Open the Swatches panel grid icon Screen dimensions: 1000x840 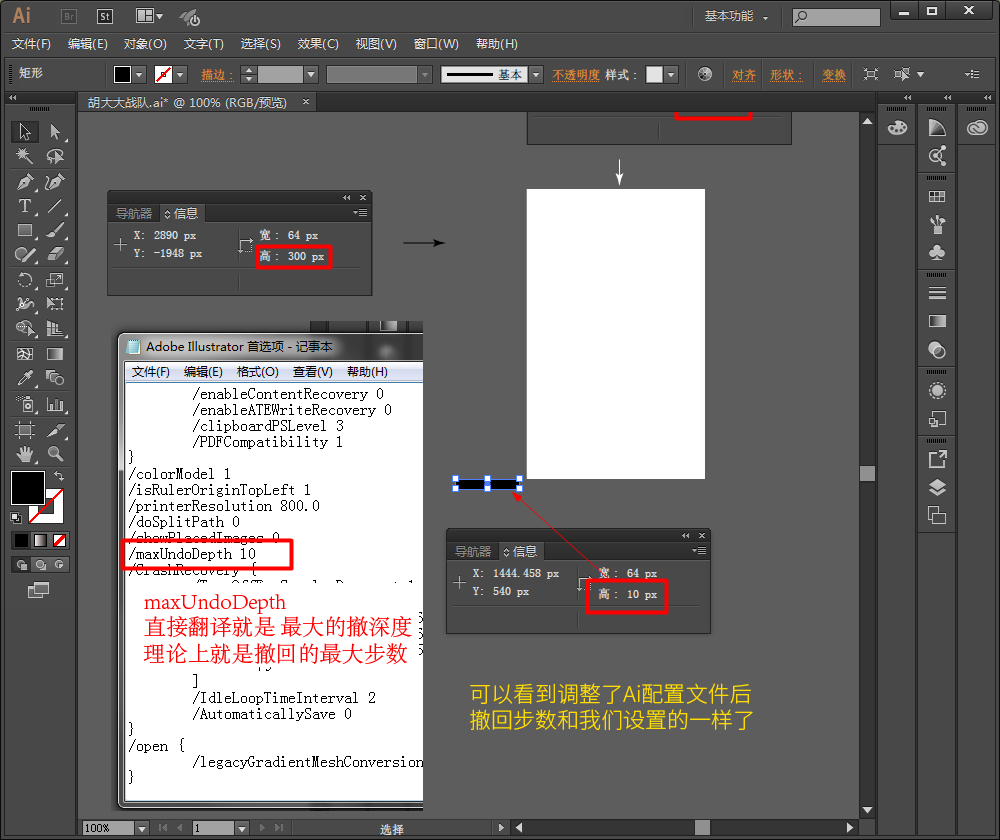[x=937, y=196]
